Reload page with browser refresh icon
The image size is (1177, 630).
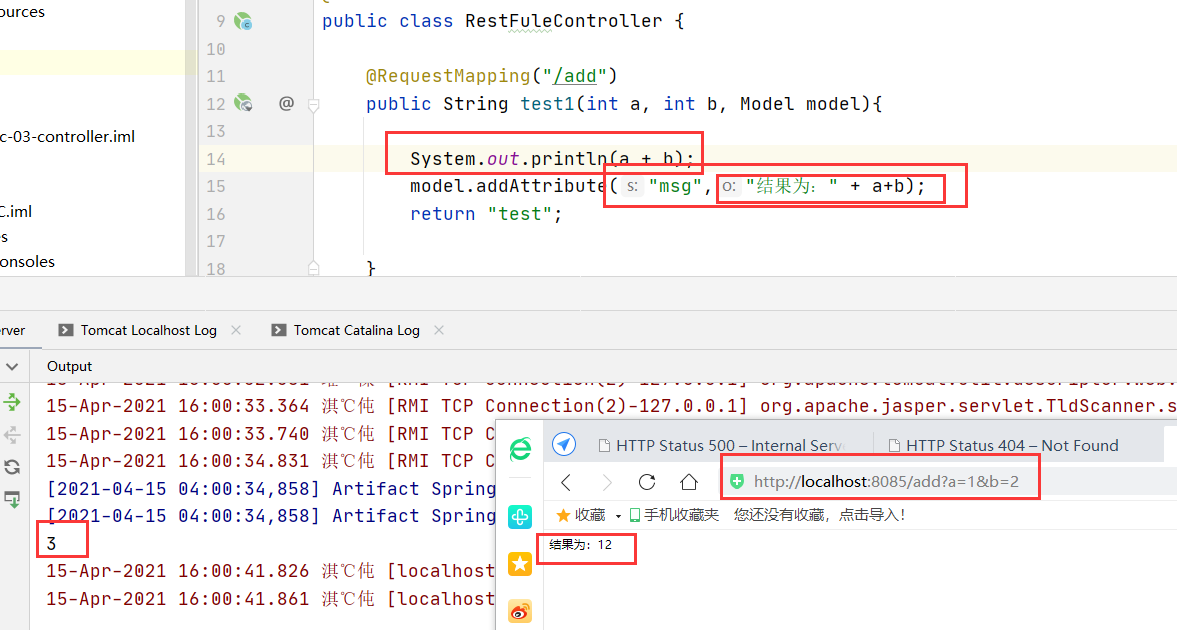coord(647,481)
